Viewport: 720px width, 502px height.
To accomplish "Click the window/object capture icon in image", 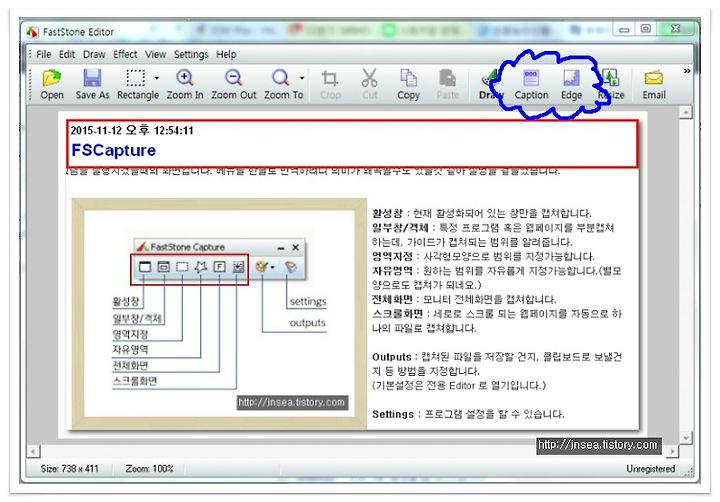I will pyautogui.click(x=163, y=266).
